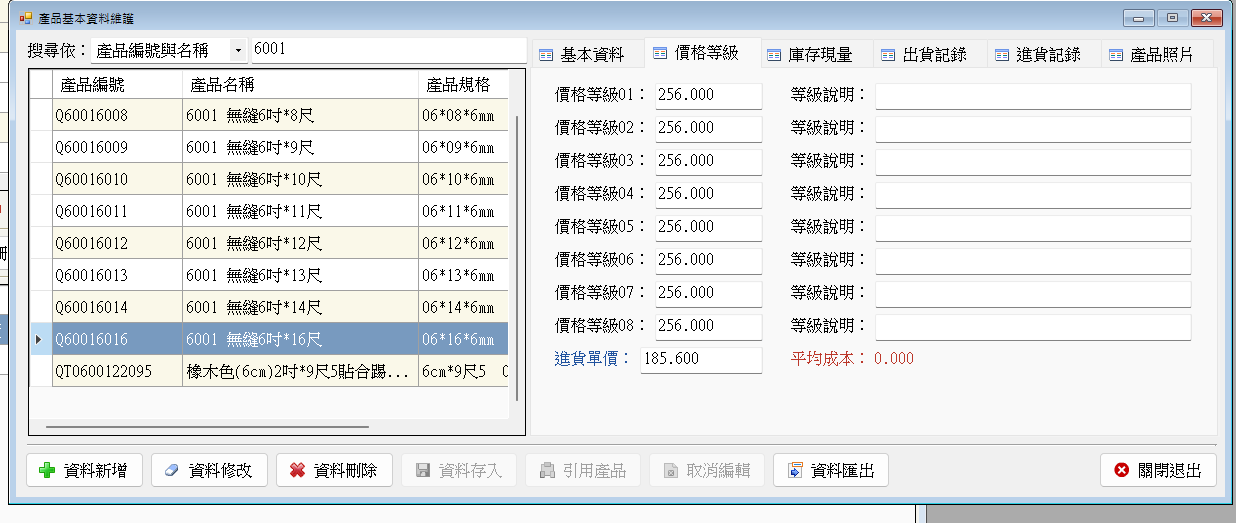Click the 價格等級01 value field

pyautogui.click(x=709, y=95)
